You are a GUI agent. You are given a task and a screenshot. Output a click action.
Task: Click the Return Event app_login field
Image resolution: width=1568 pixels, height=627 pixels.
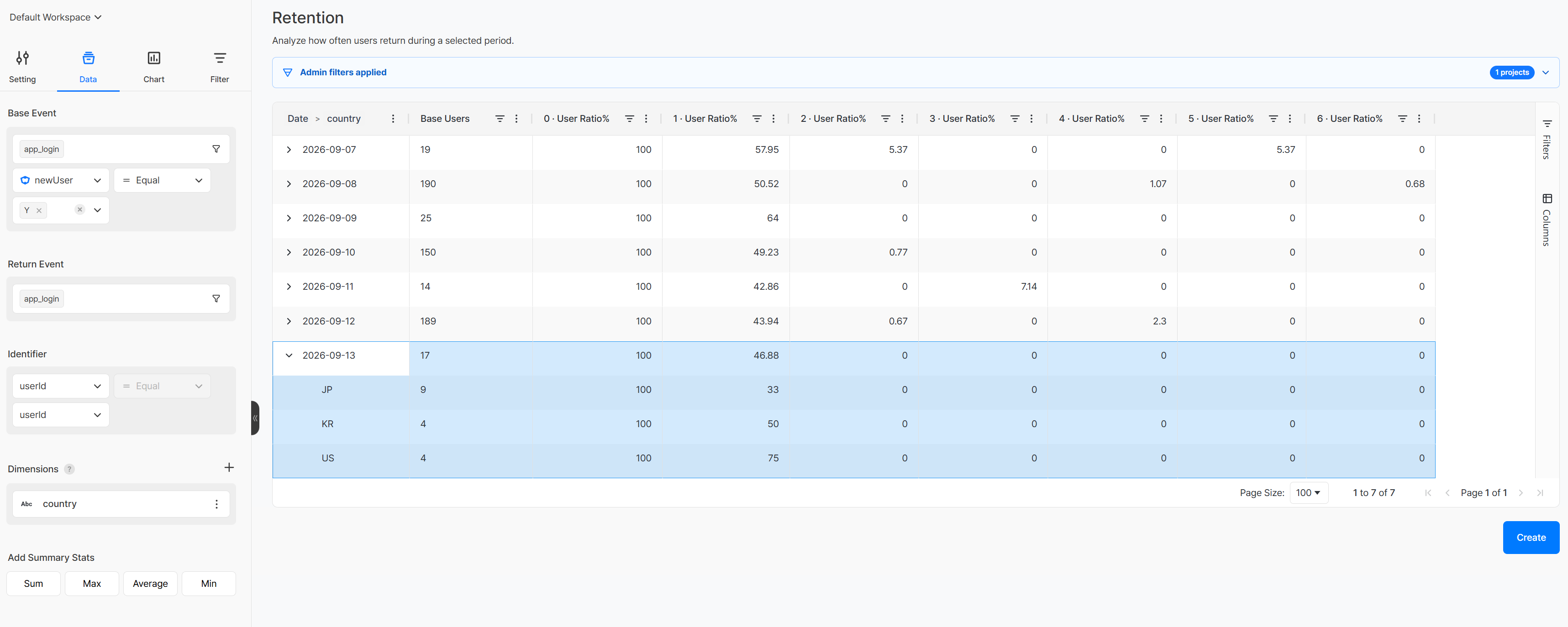pos(121,298)
